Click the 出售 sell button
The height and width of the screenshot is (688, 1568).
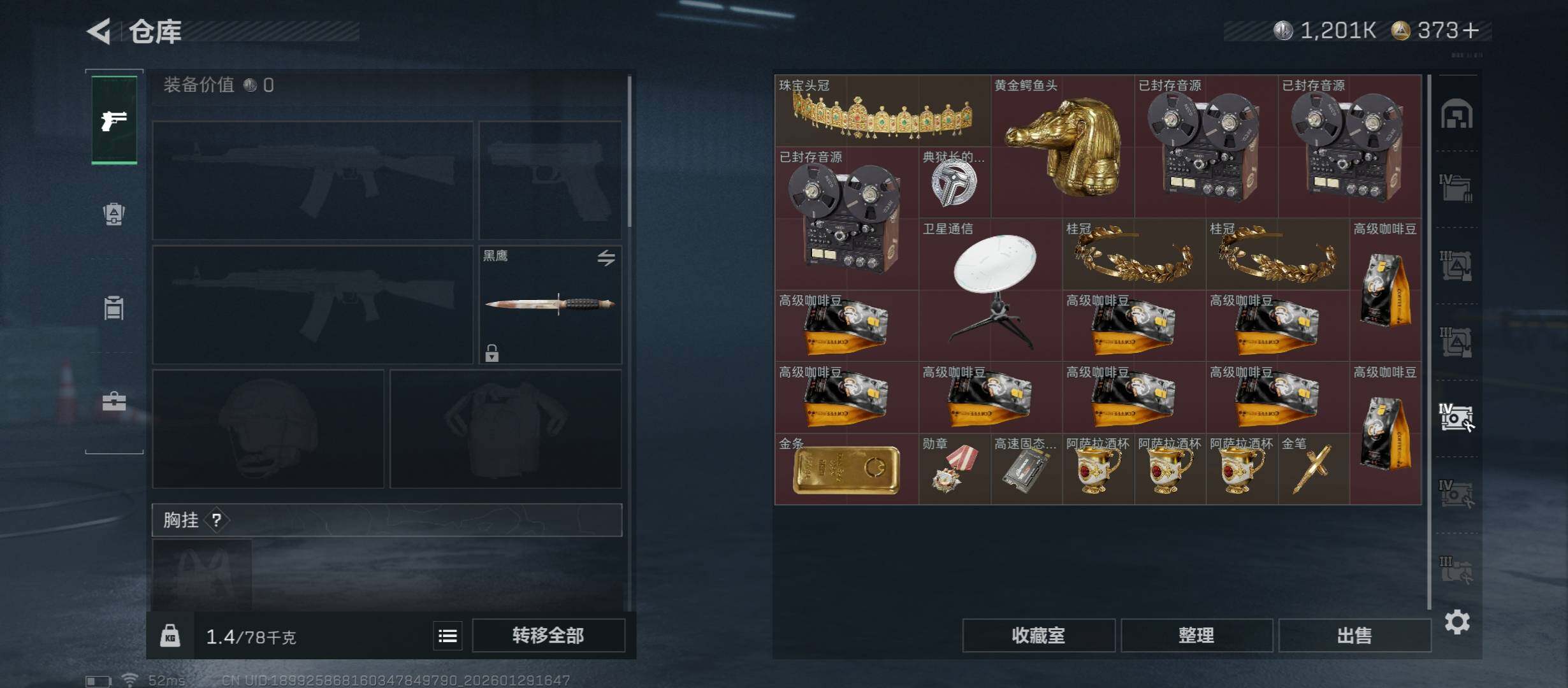[1354, 635]
